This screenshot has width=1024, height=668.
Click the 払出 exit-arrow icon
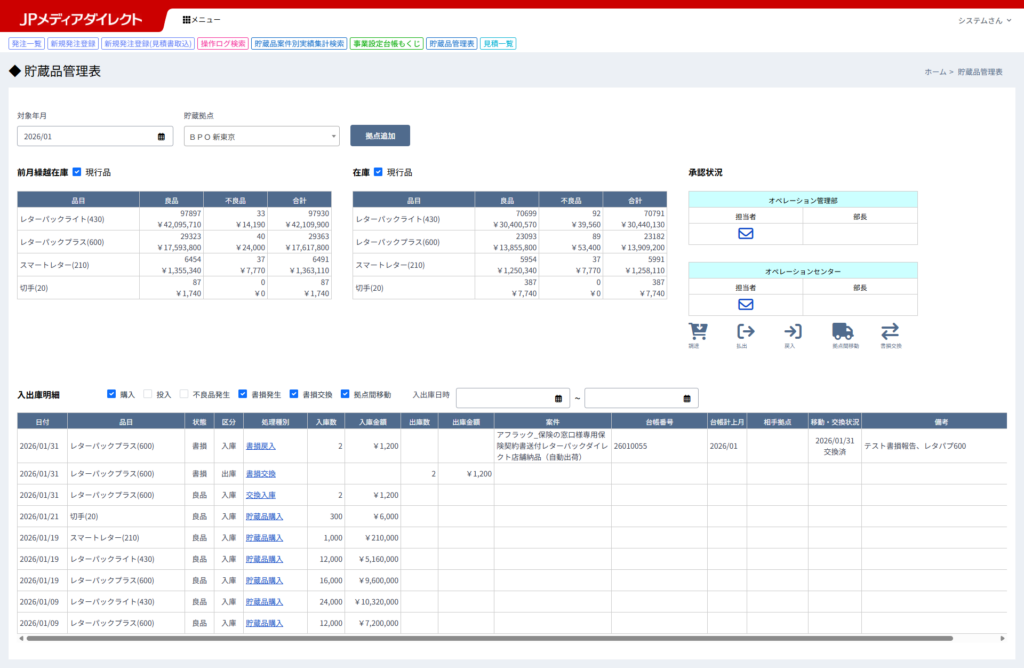[x=745, y=332]
